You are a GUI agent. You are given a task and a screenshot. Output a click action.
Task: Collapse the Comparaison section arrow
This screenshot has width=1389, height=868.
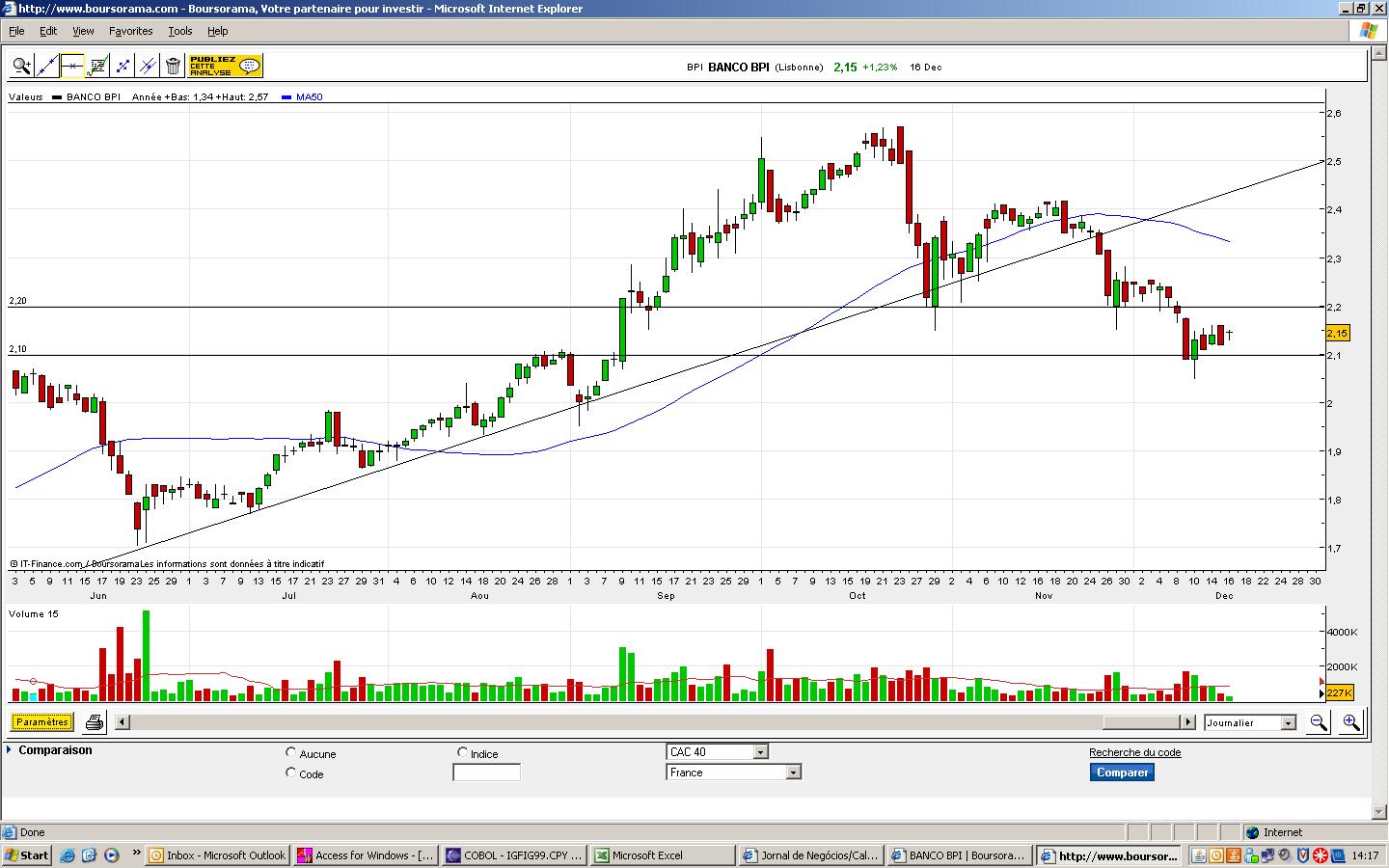(9, 749)
